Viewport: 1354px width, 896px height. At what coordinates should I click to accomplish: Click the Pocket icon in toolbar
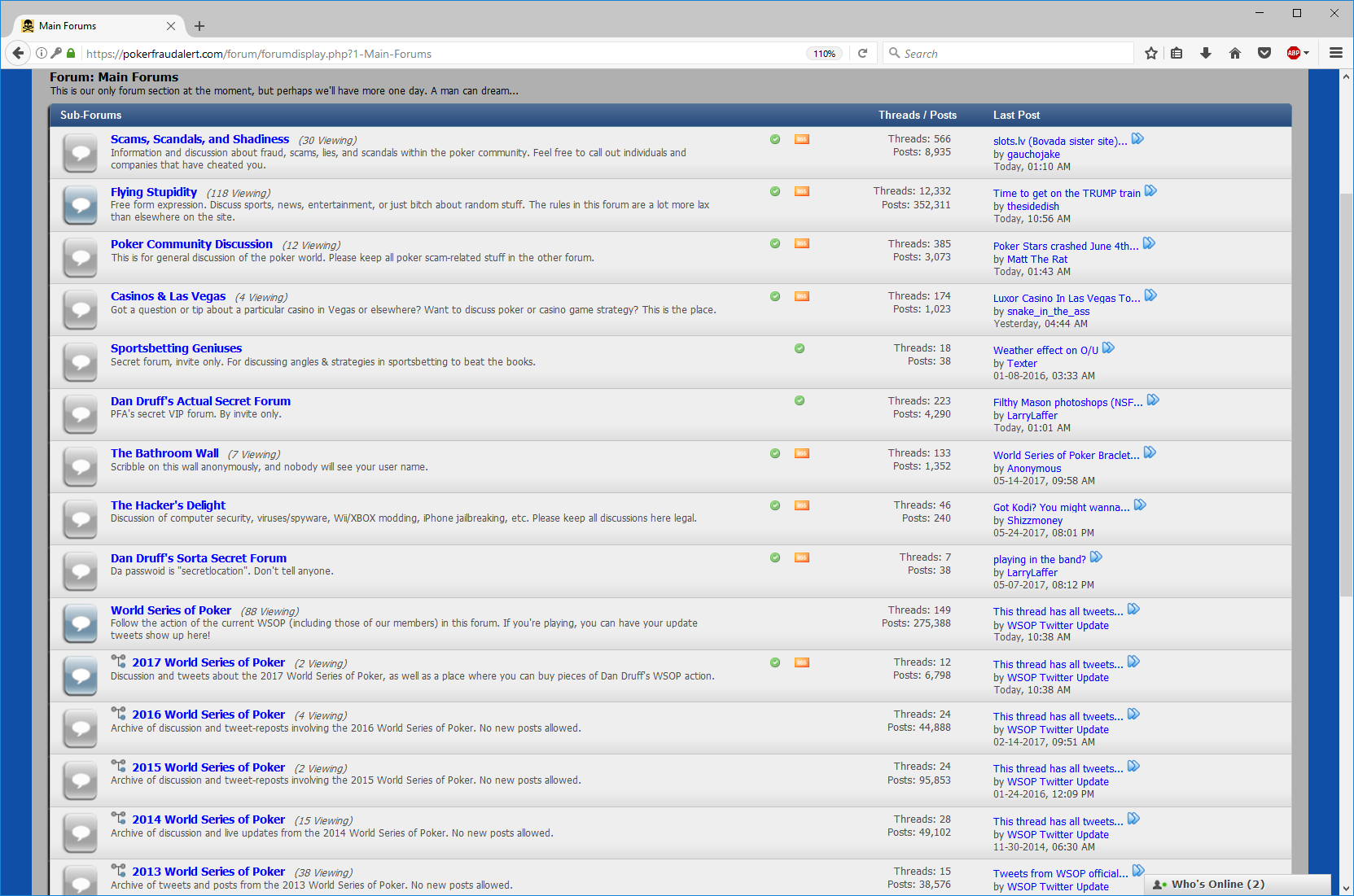click(x=1264, y=54)
